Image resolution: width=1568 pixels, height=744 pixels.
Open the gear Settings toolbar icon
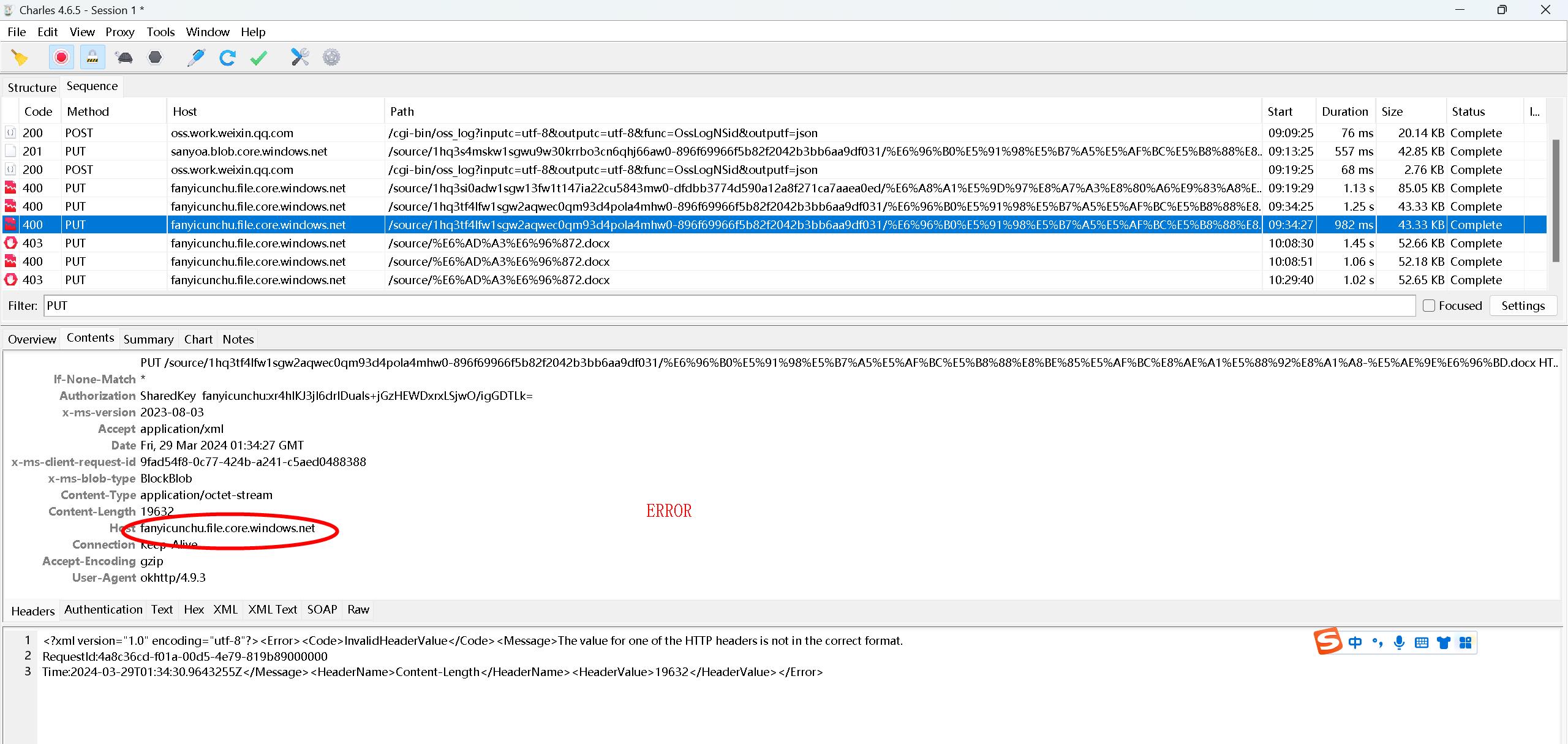331,58
